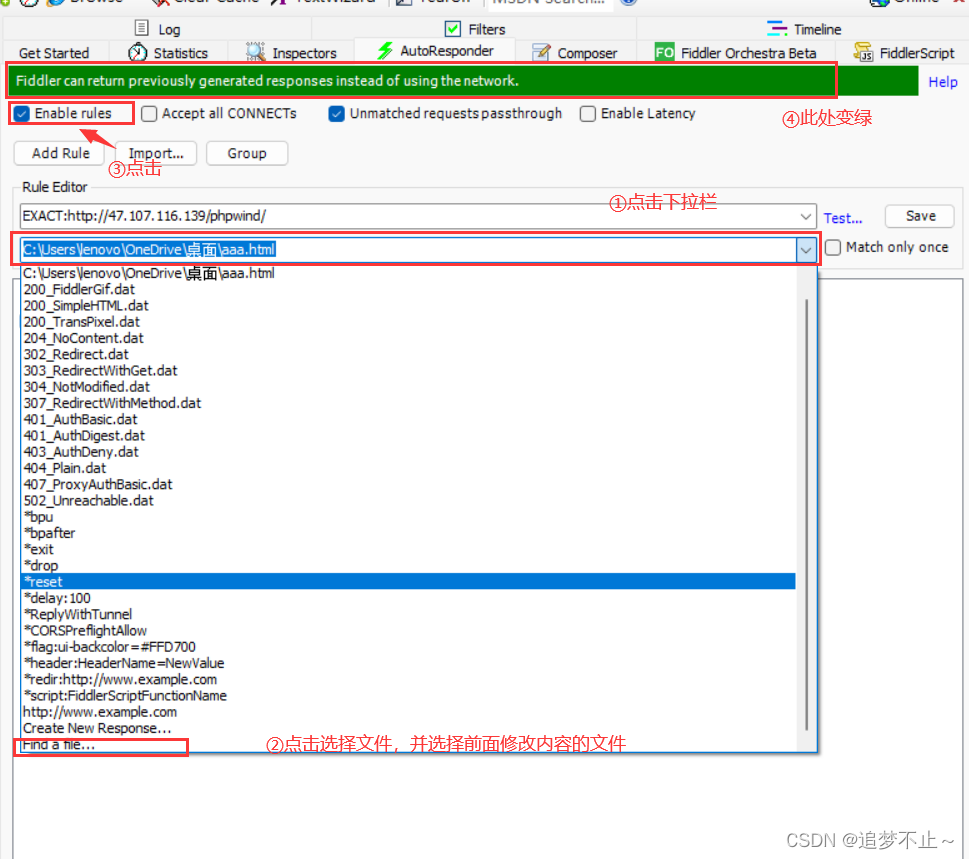The width and height of the screenshot is (969, 859).
Task: Enable the Accept all CONNECTs option
Action: click(149, 113)
